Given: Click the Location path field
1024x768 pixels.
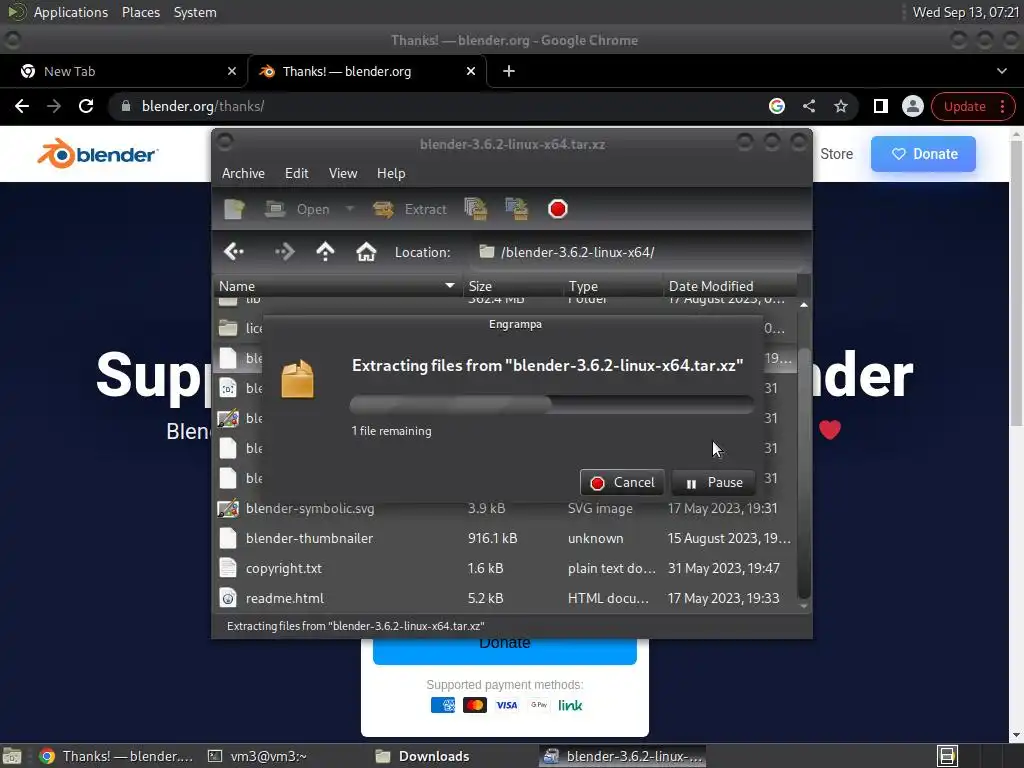Looking at the screenshot, I should pyautogui.click(x=639, y=252).
